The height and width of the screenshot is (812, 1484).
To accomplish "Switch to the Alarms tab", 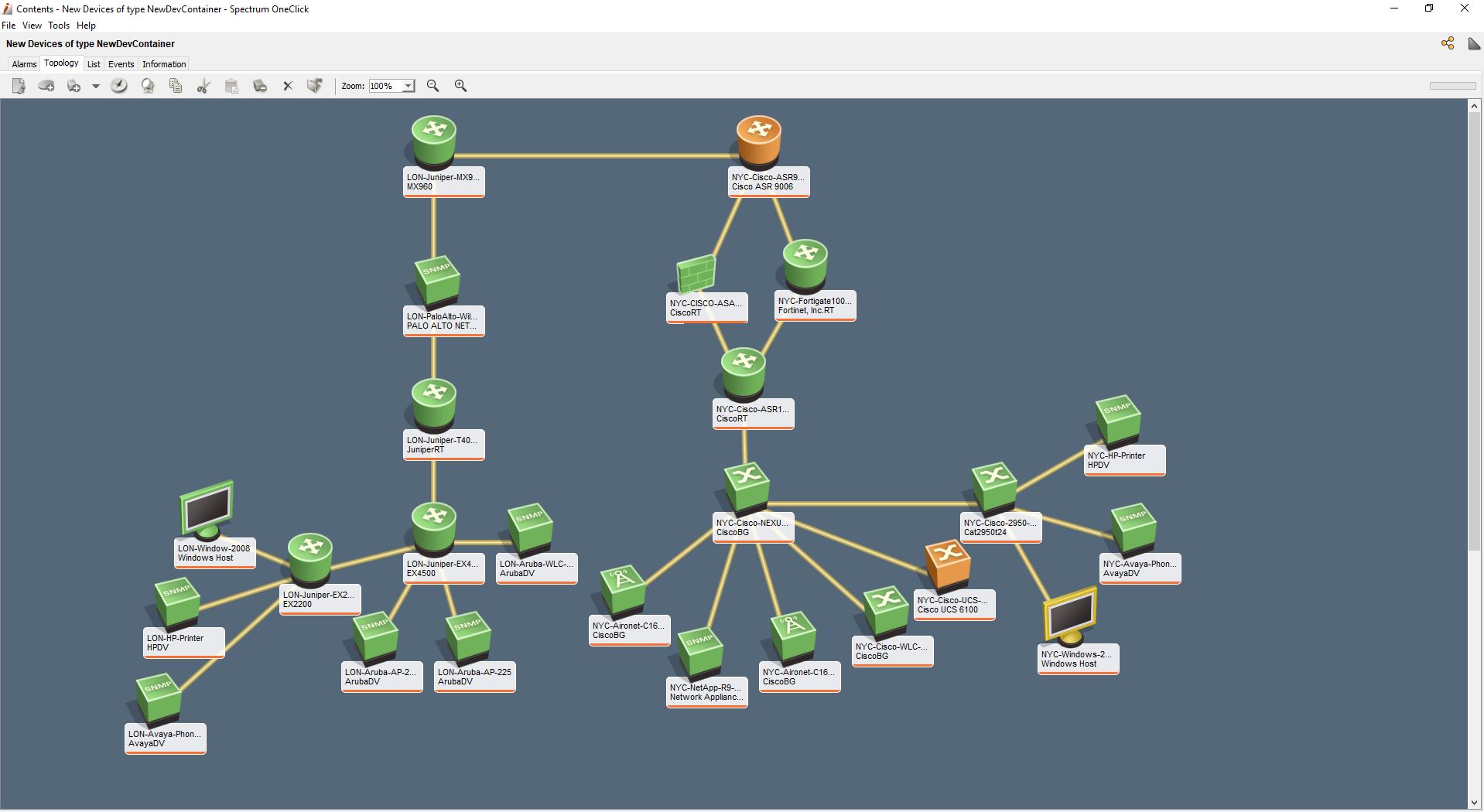I will tap(24, 64).
